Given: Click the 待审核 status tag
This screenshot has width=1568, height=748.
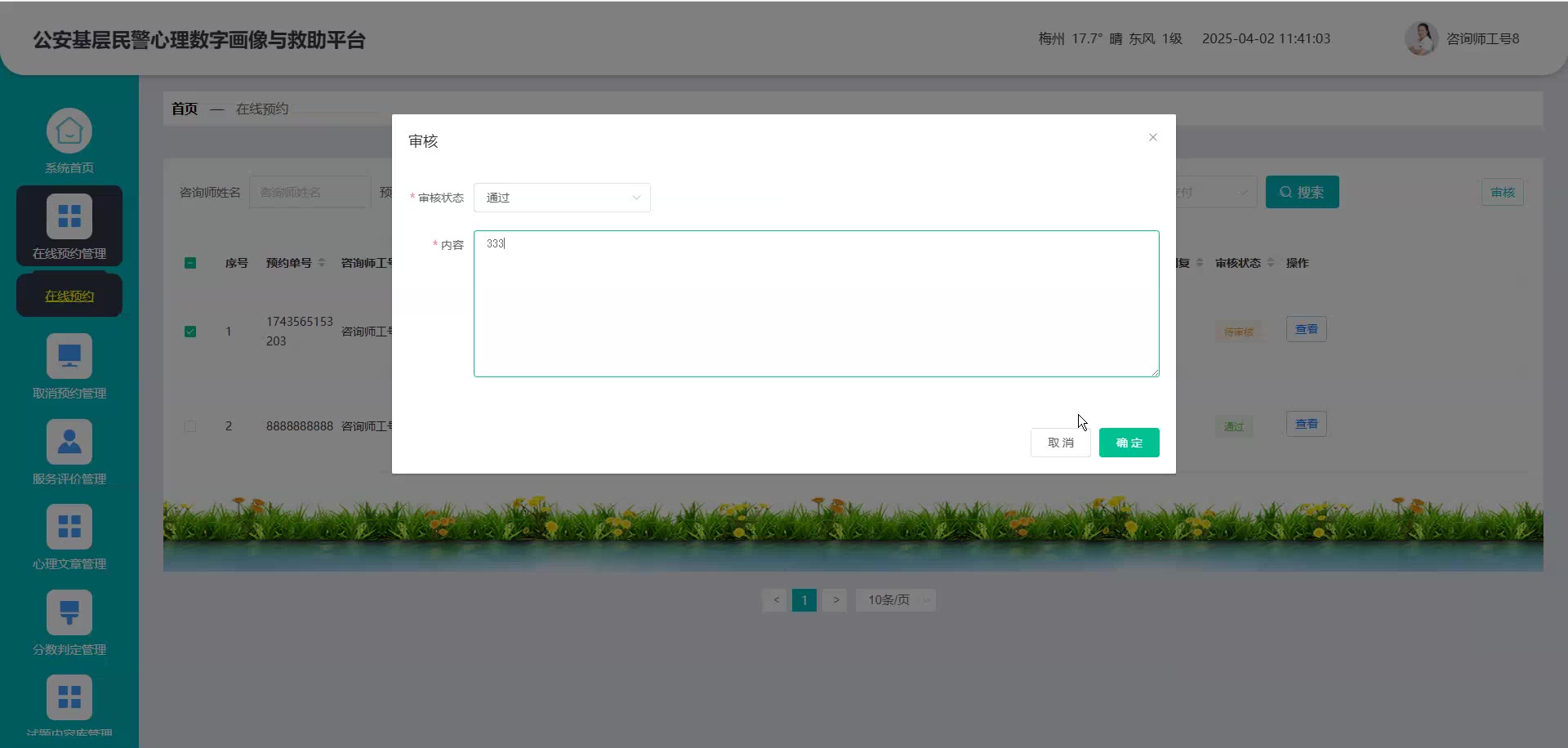Looking at the screenshot, I should pos(1239,332).
